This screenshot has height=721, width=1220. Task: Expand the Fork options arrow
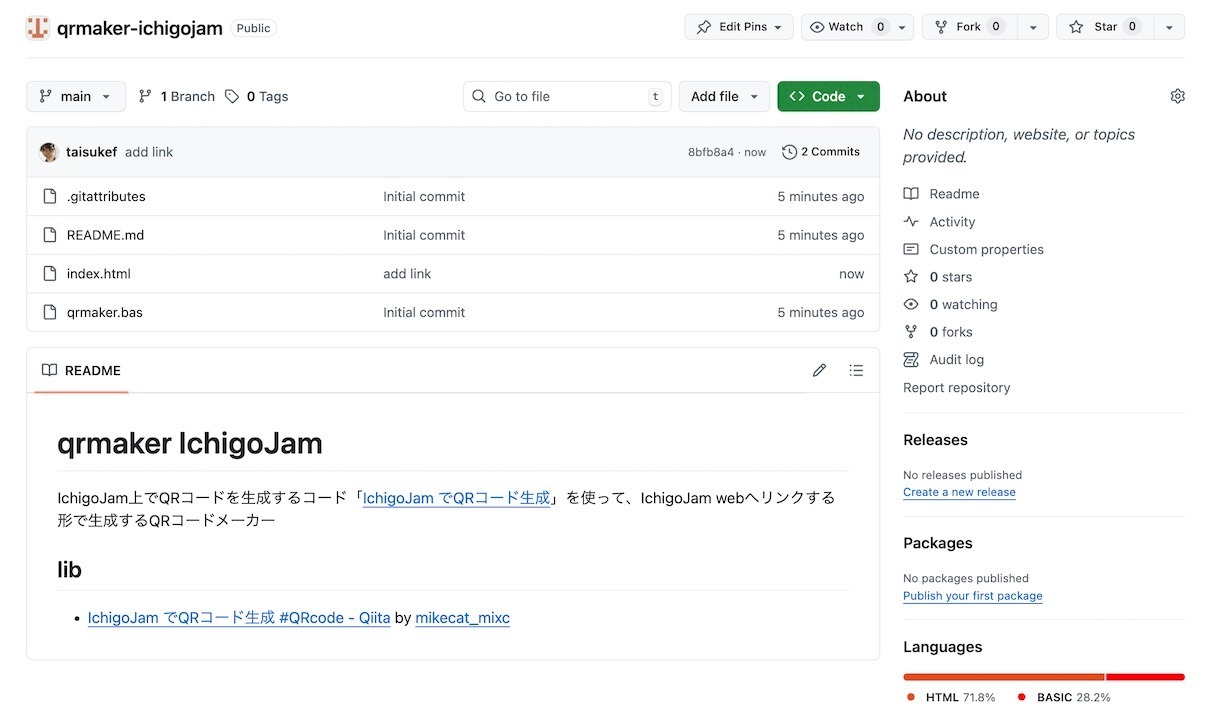coord(1032,27)
